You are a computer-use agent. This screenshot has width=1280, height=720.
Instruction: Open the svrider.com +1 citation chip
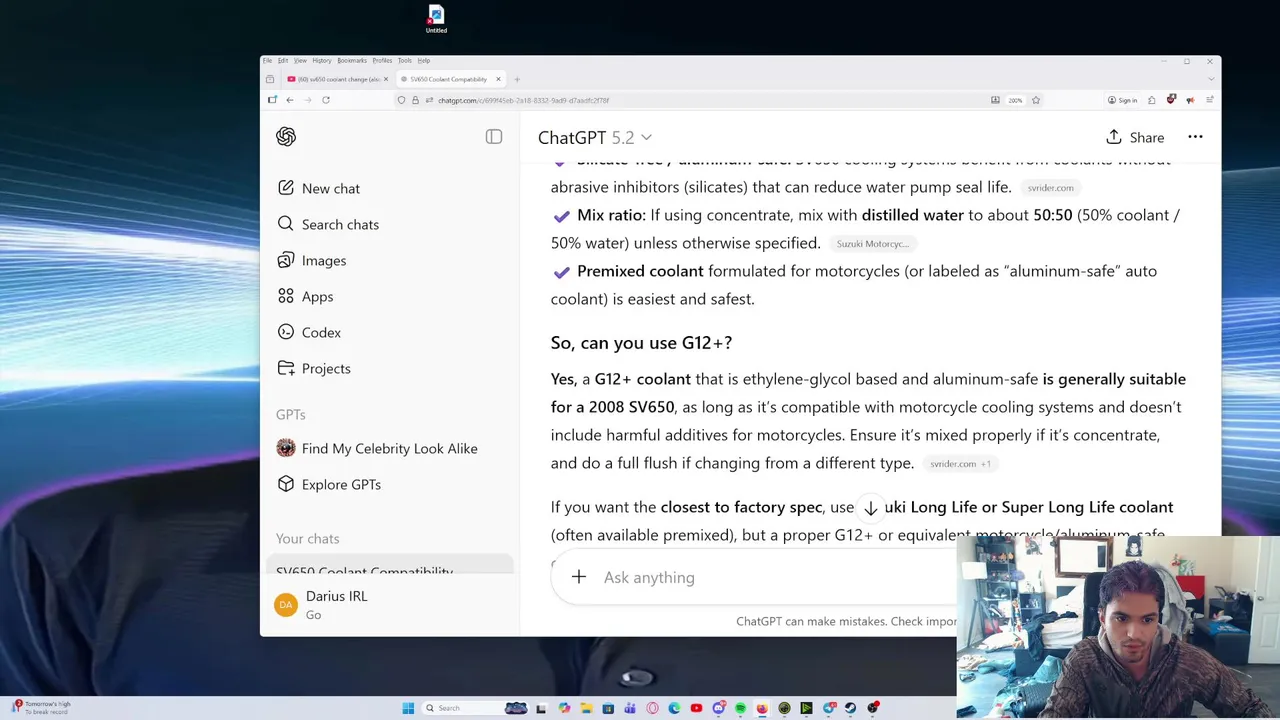point(960,463)
